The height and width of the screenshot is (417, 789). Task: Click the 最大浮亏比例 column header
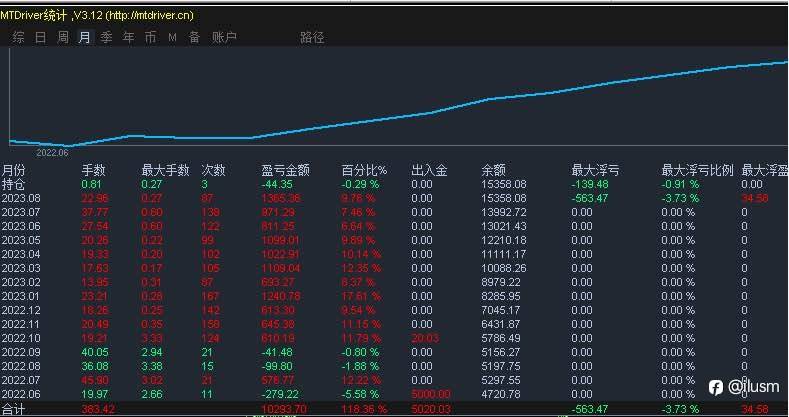[x=697, y=170]
